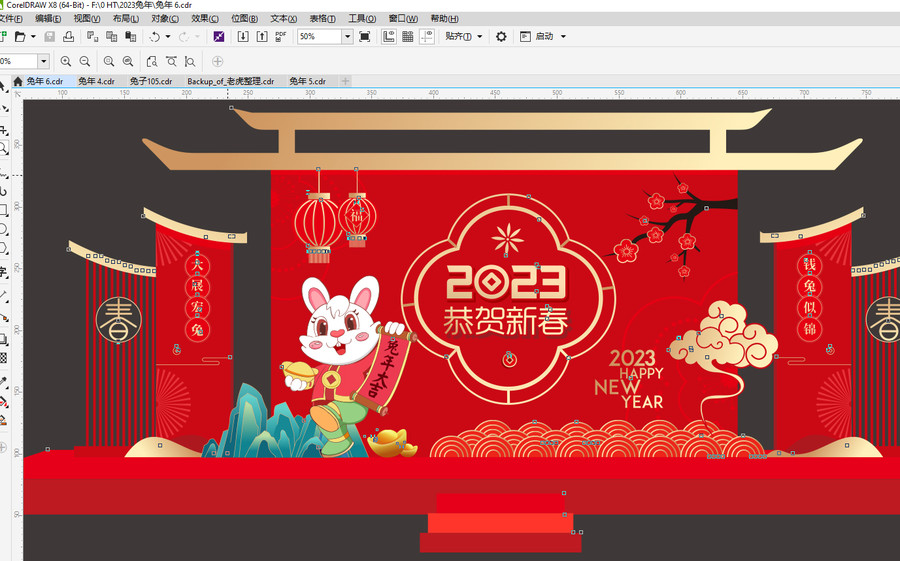
Task: Expand the Redo history dropdown arrow
Action: (197, 37)
